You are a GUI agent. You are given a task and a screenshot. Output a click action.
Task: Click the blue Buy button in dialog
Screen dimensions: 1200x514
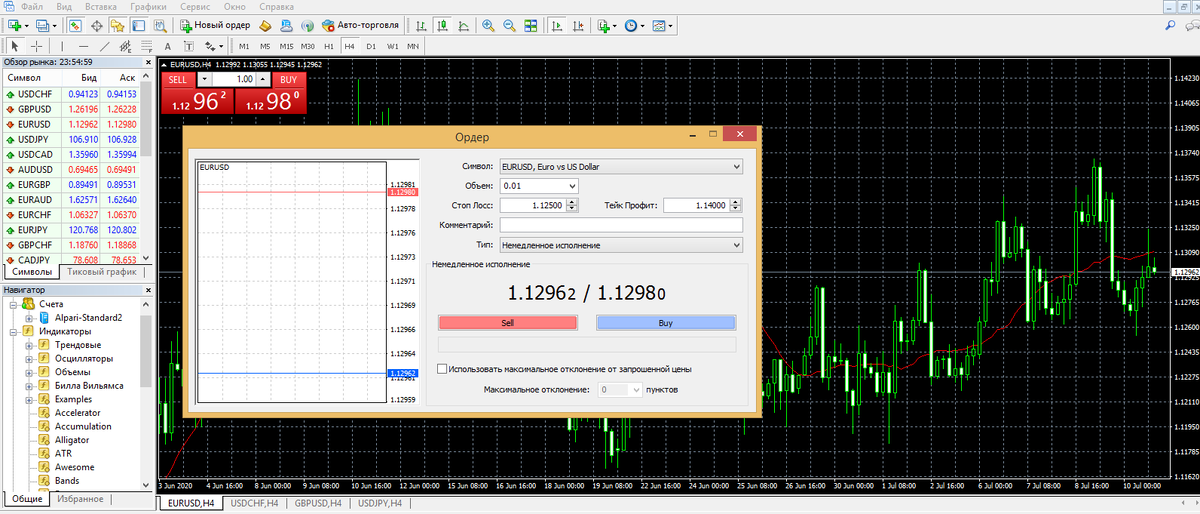[x=666, y=323]
